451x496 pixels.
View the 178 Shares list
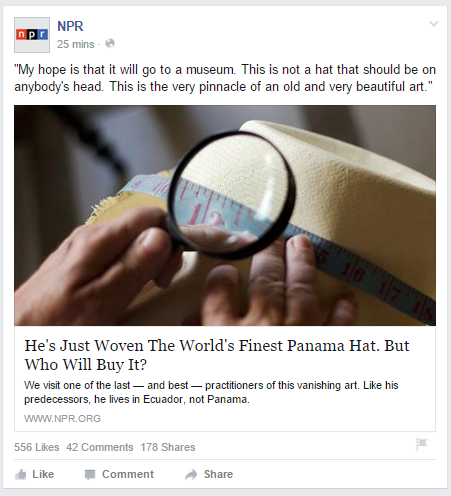pos(168,447)
